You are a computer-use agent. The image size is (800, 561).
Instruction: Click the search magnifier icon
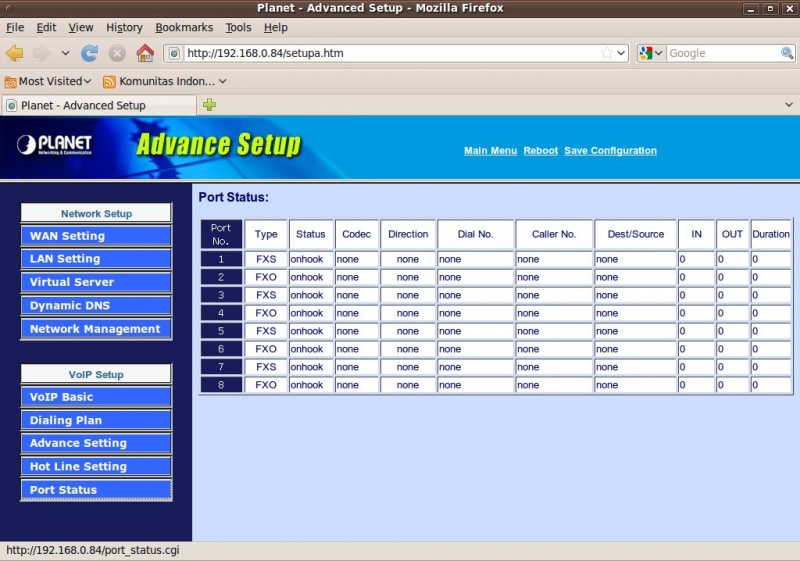coord(787,53)
